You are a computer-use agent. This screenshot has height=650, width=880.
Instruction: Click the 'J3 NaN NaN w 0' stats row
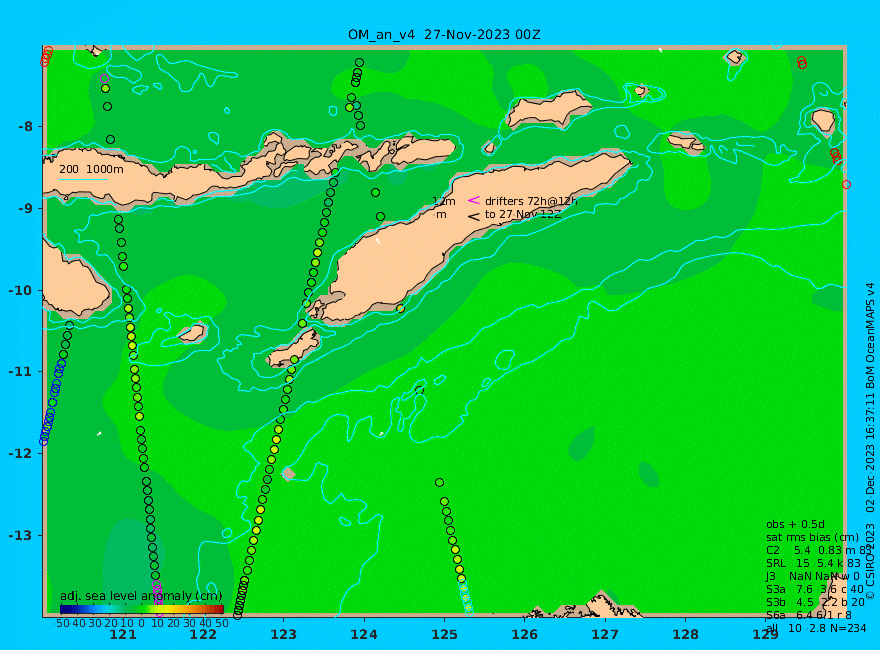pos(813,576)
